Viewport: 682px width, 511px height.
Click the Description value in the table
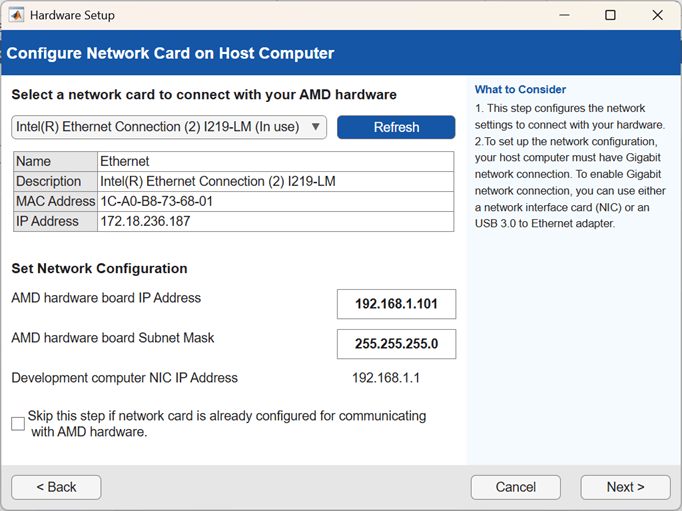point(218,181)
